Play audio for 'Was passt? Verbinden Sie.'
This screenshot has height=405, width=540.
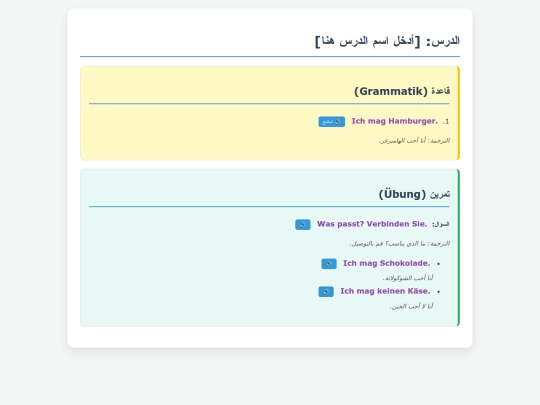303,225
